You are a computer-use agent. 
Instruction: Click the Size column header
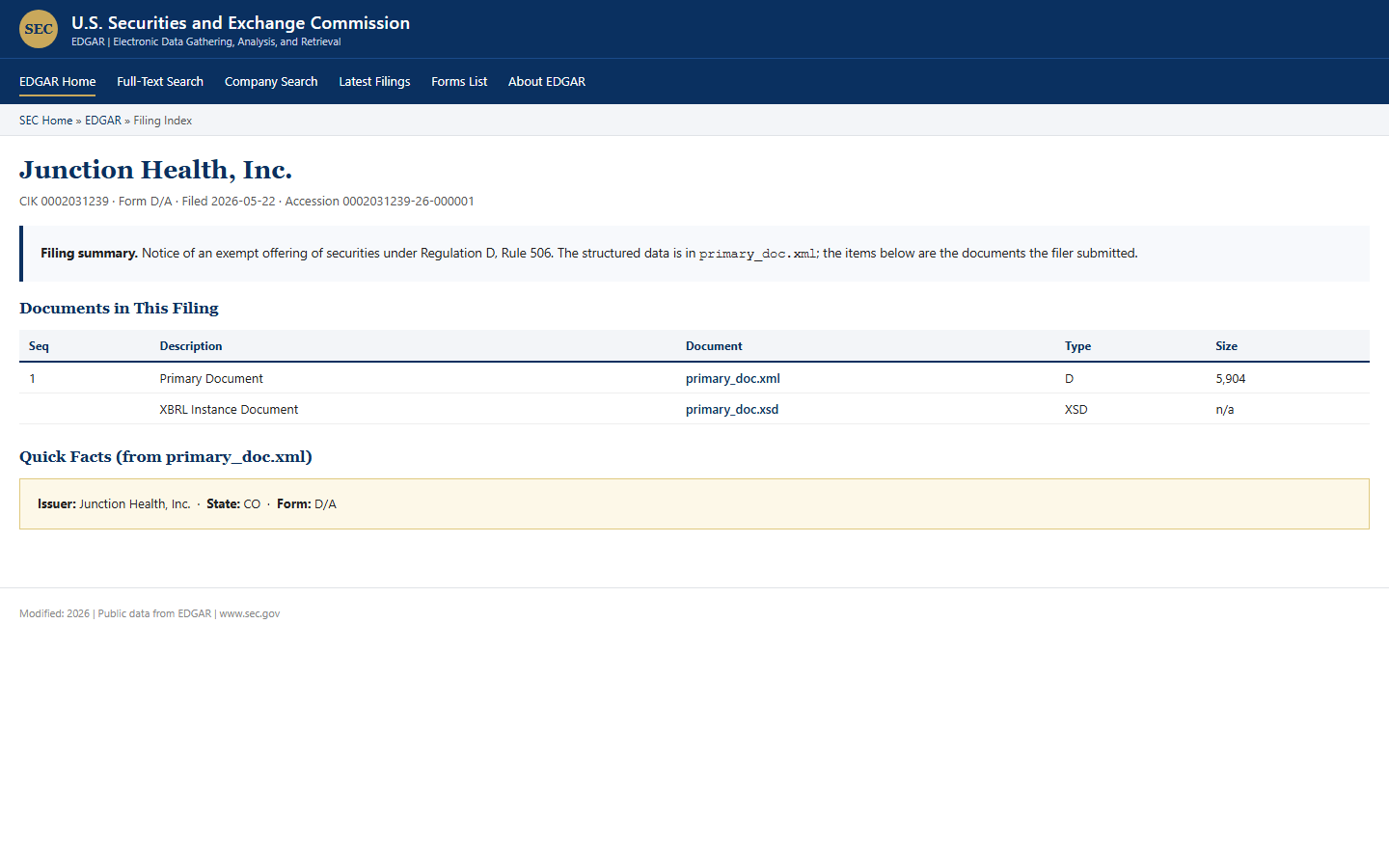tap(1226, 346)
